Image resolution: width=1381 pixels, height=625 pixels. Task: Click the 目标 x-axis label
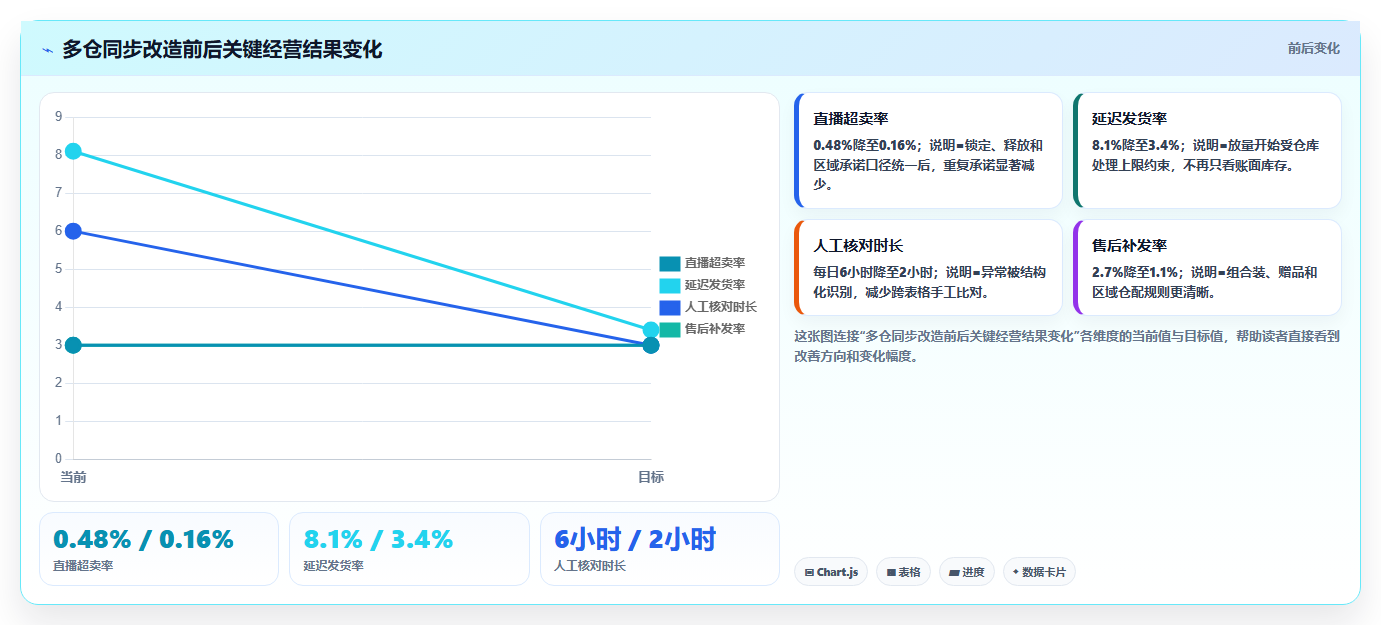click(651, 477)
